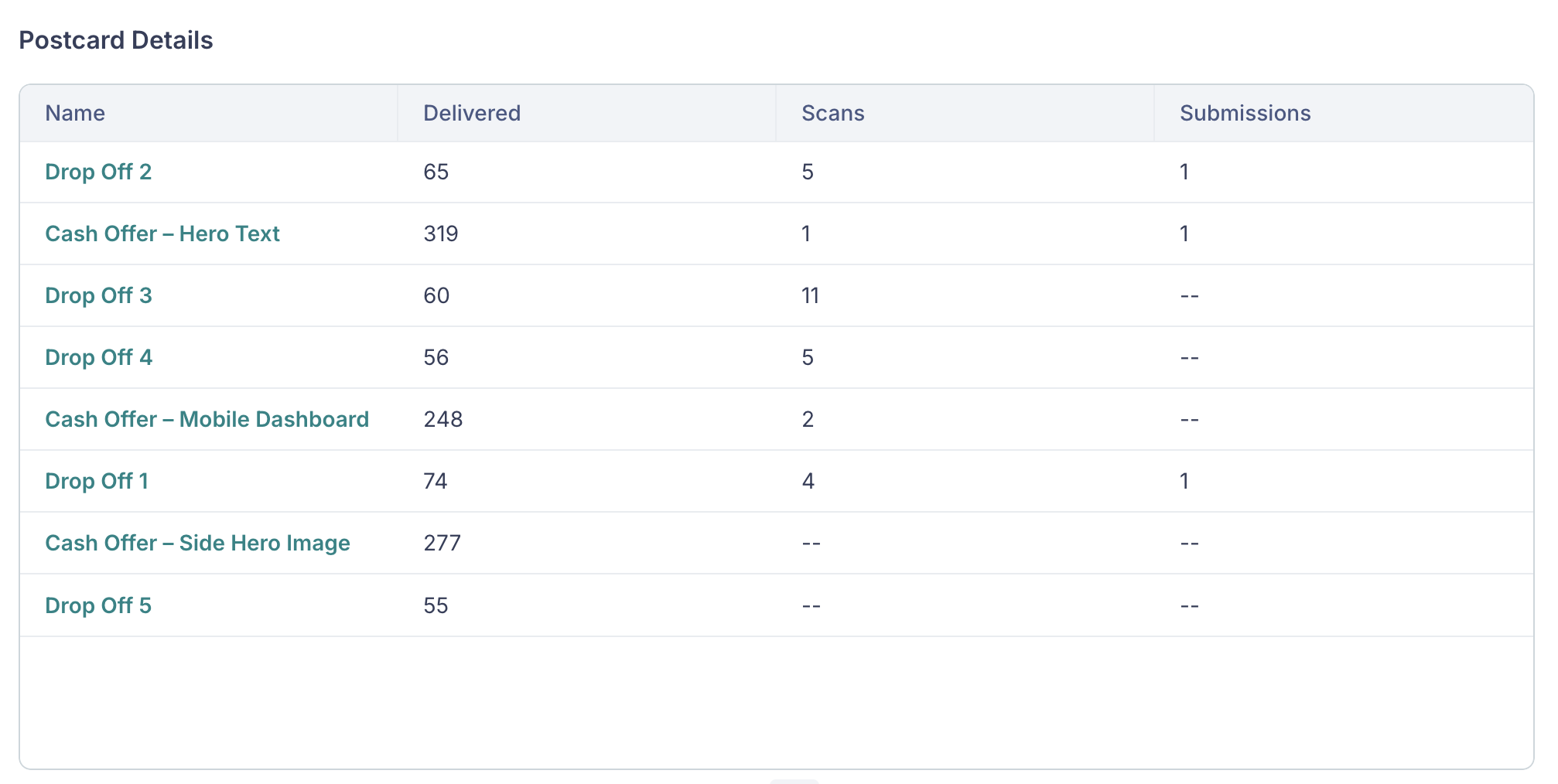This screenshot has width=1558, height=784.
Task: Click the Submissions column header
Action: click(1245, 113)
